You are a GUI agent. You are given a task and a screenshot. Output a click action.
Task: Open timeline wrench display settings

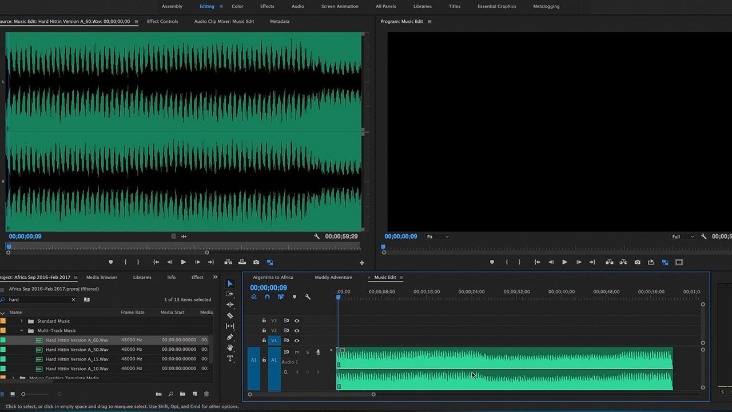[x=308, y=297]
